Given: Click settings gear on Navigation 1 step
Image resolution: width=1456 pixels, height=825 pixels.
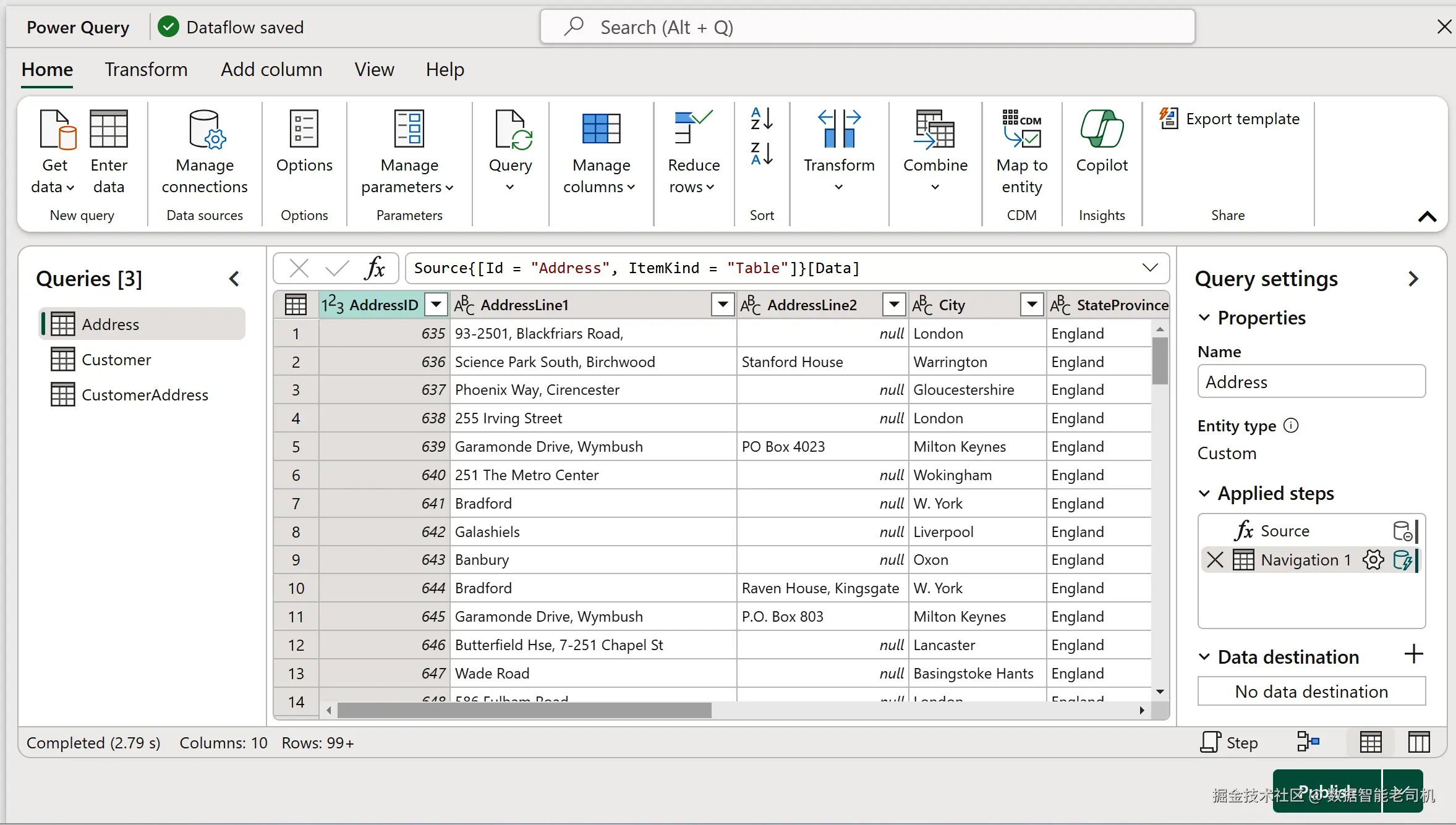Looking at the screenshot, I should pyautogui.click(x=1373, y=560).
